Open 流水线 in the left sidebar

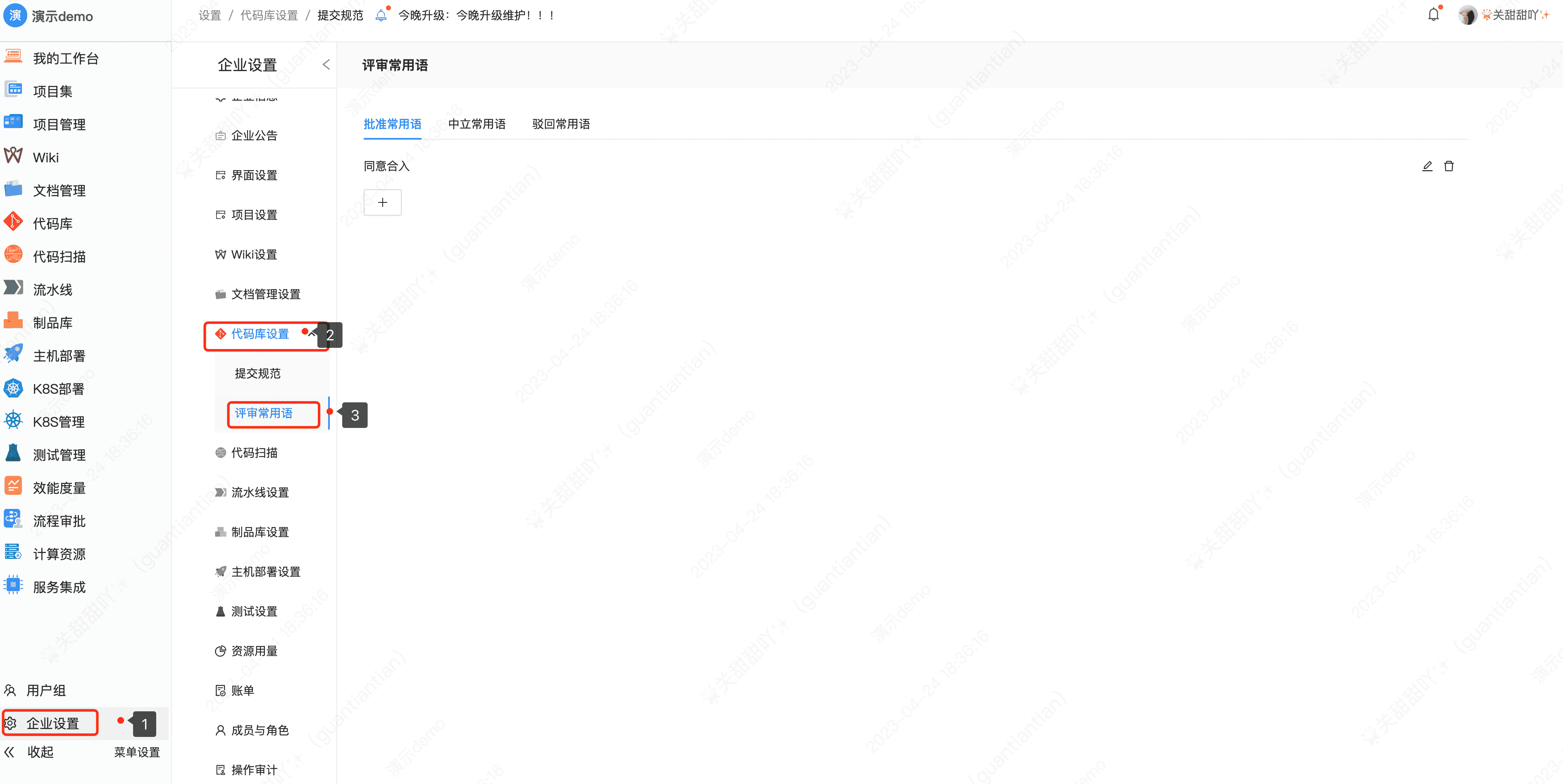[x=52, y=290]
